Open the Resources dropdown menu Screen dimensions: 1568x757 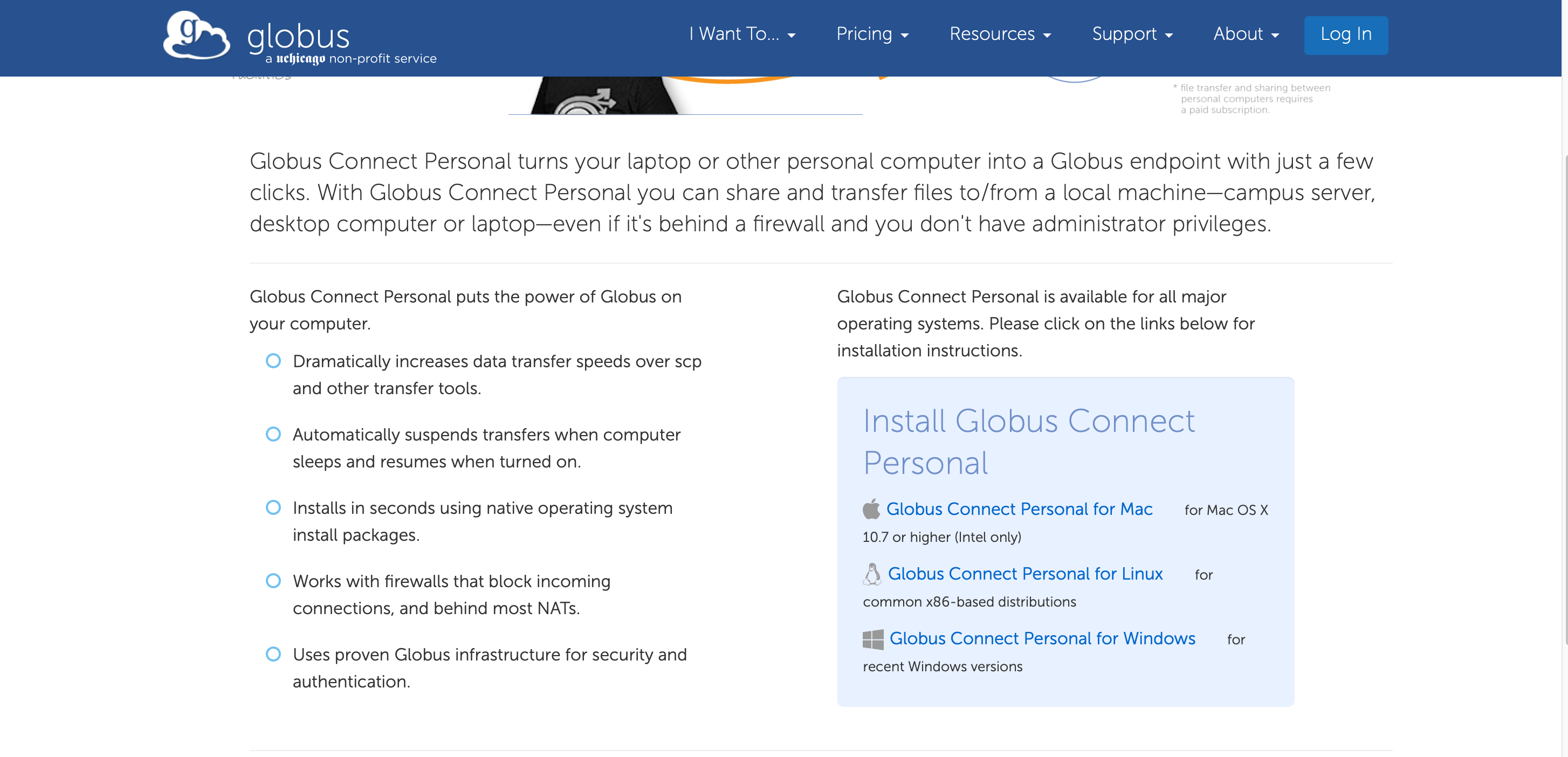pyautogui.click(x=1000, y=34)
